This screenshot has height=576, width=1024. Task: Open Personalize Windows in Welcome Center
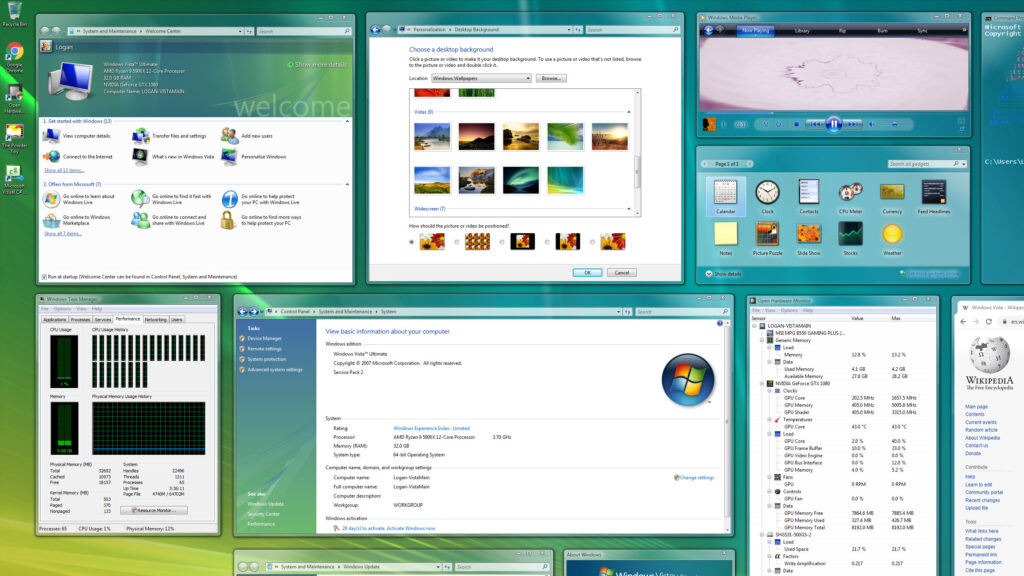point(254,157)
